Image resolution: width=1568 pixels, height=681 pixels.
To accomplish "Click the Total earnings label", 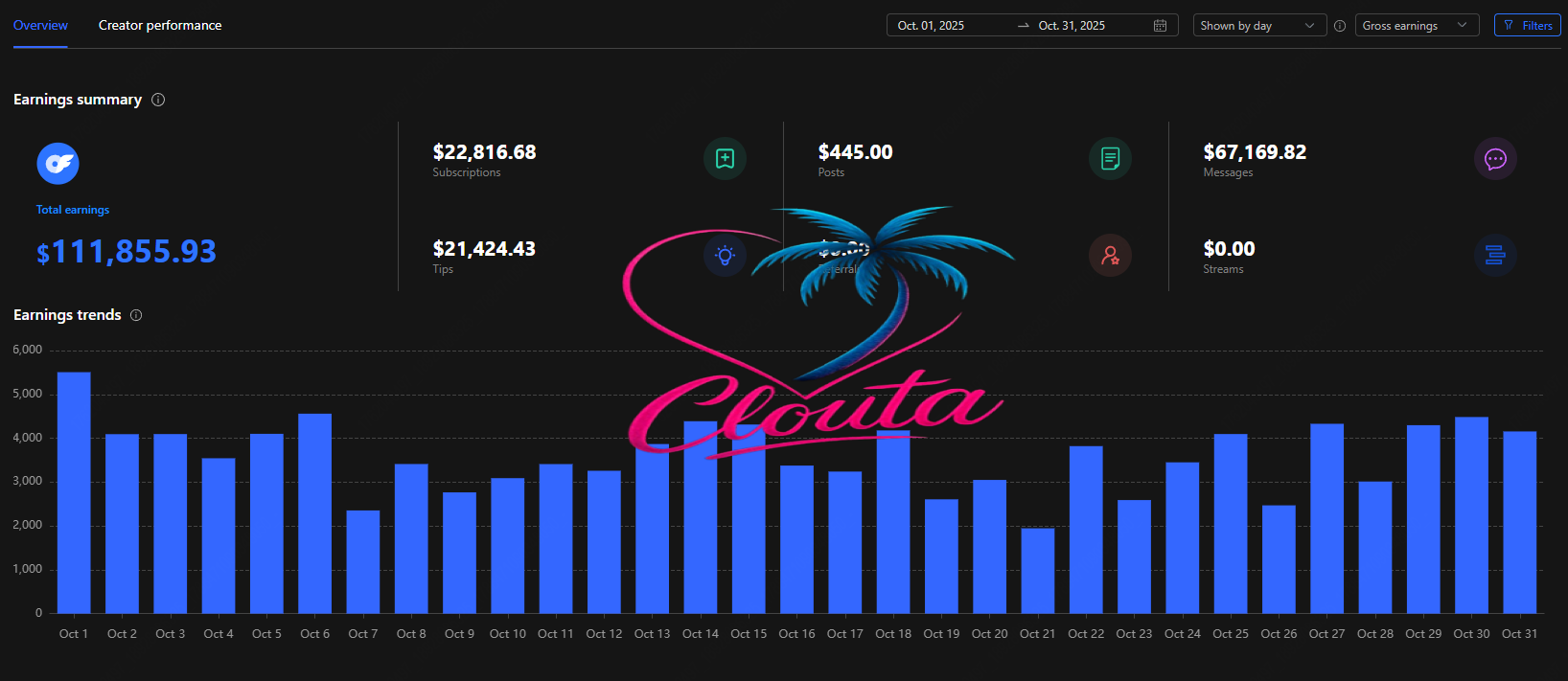I will pos(73,210).
